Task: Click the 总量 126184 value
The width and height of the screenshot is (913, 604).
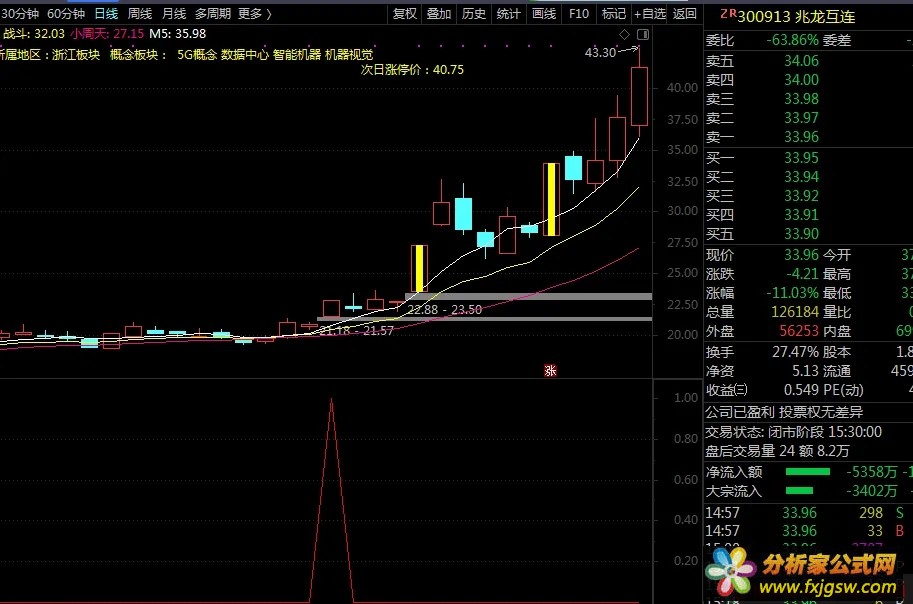Action: (795, 312)
